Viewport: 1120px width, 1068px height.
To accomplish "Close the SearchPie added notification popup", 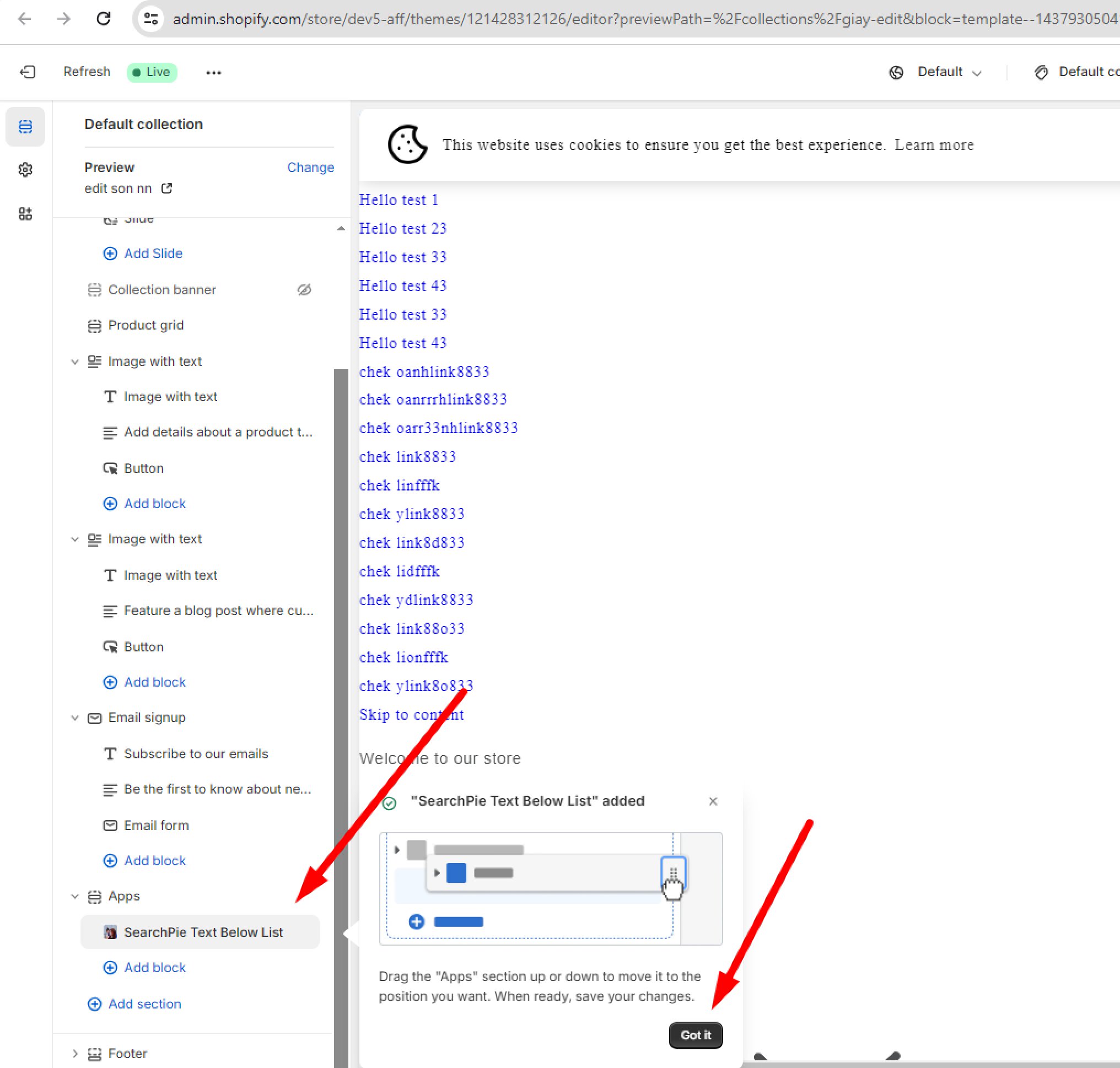I will click(712, 801).
